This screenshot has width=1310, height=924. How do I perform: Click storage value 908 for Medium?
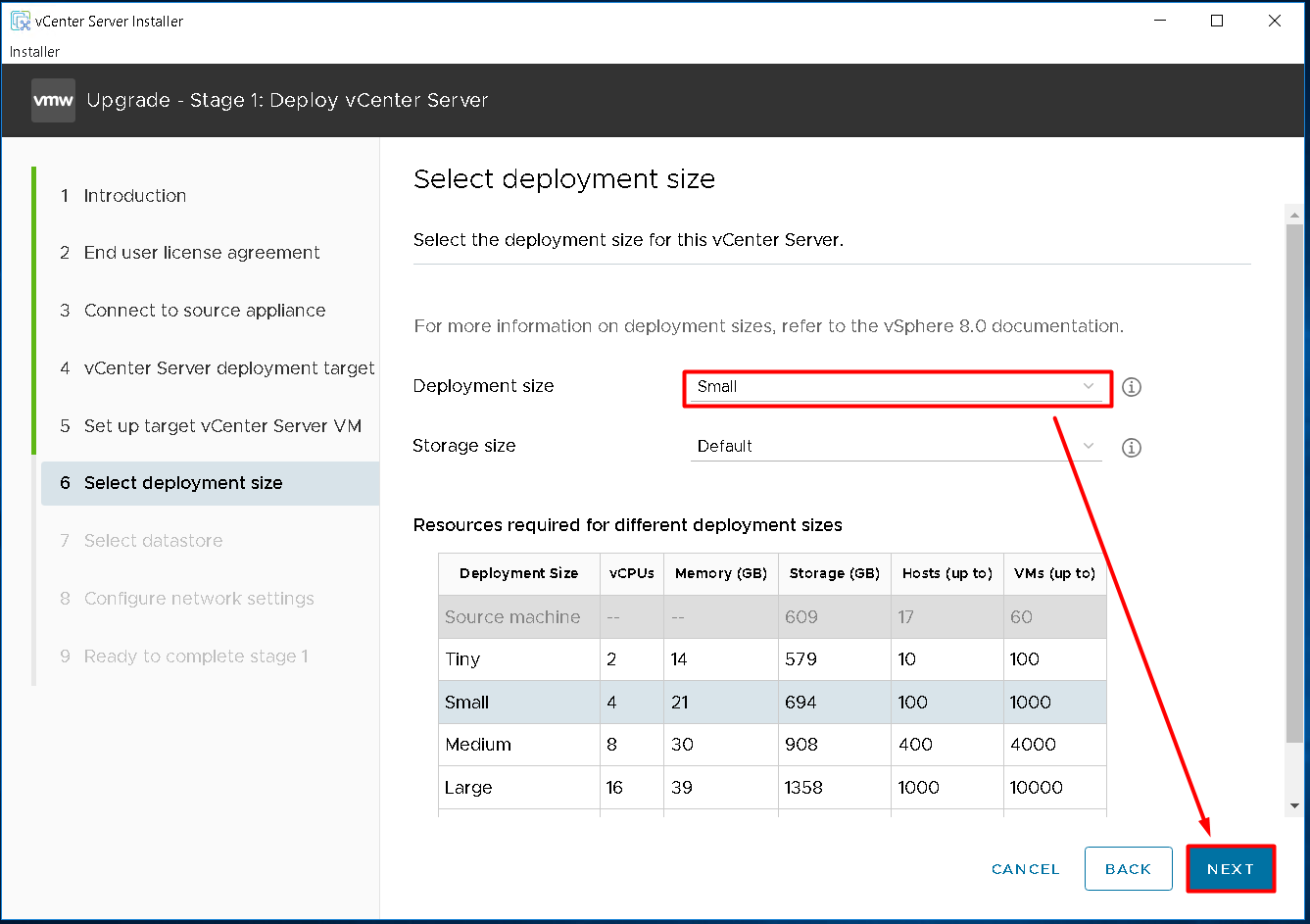(x=801, y=745)
